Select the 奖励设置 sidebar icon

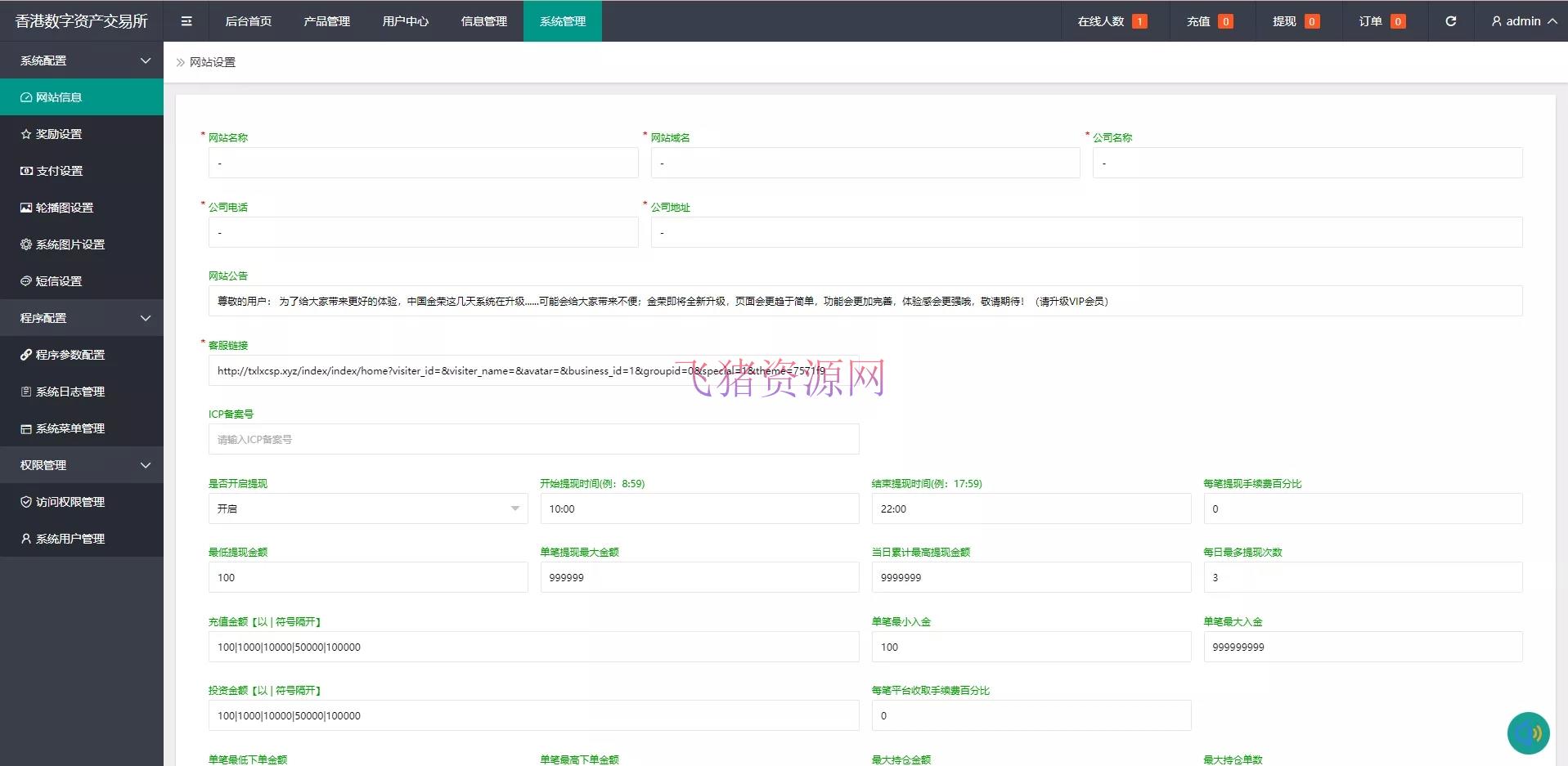click(x=25, y=133)
